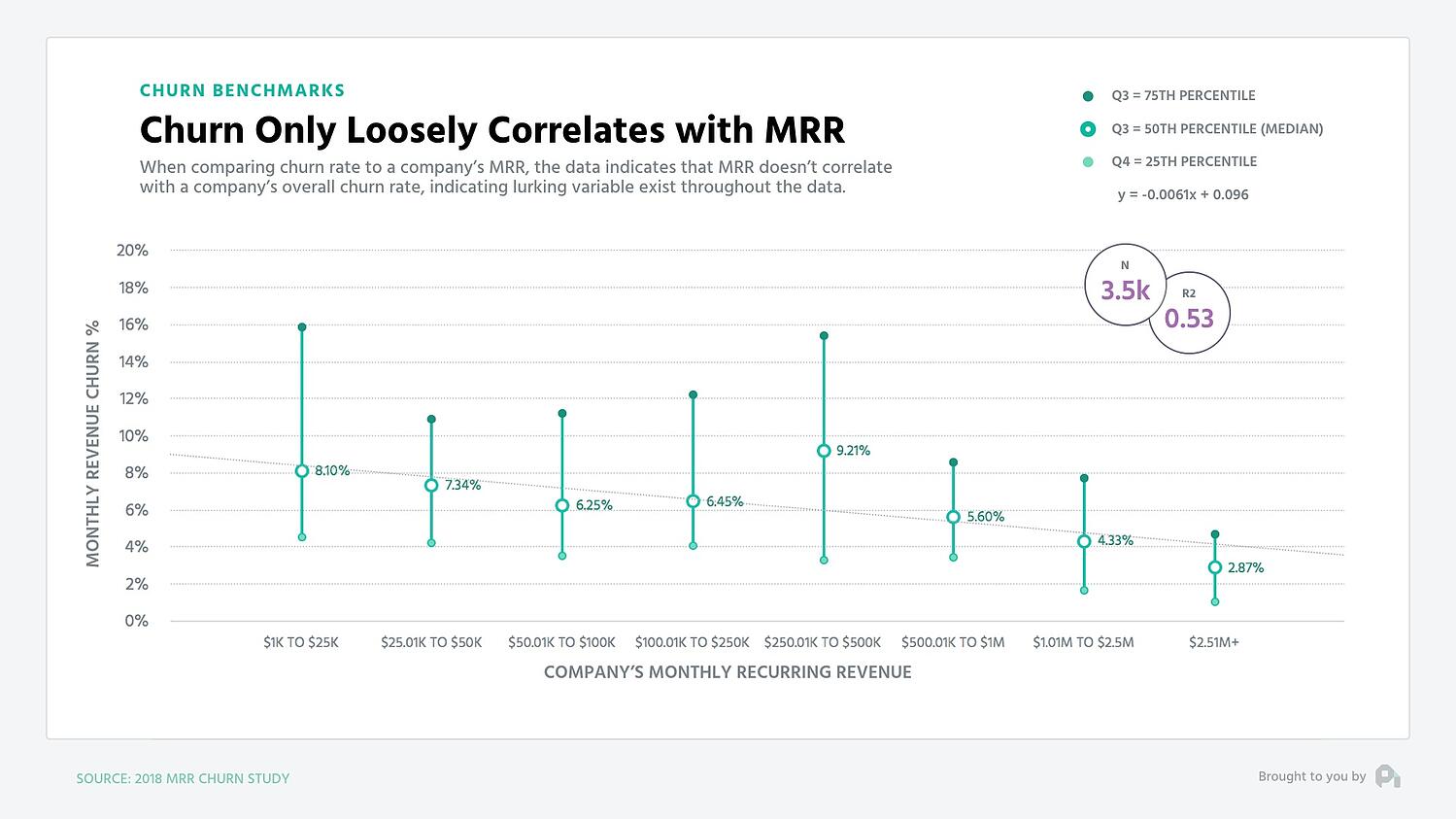Image resolution: width=1456 pixels, height=819 pixels.
Task: Select the R2 0.53 correlation circle
Action: click(1189, 311)
